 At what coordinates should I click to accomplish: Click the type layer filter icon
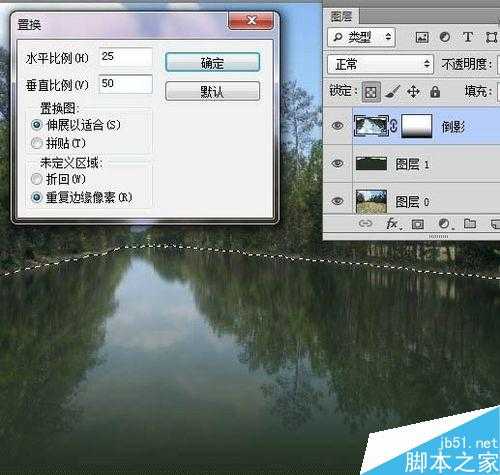pyautogui.click(x=468, y=37)
